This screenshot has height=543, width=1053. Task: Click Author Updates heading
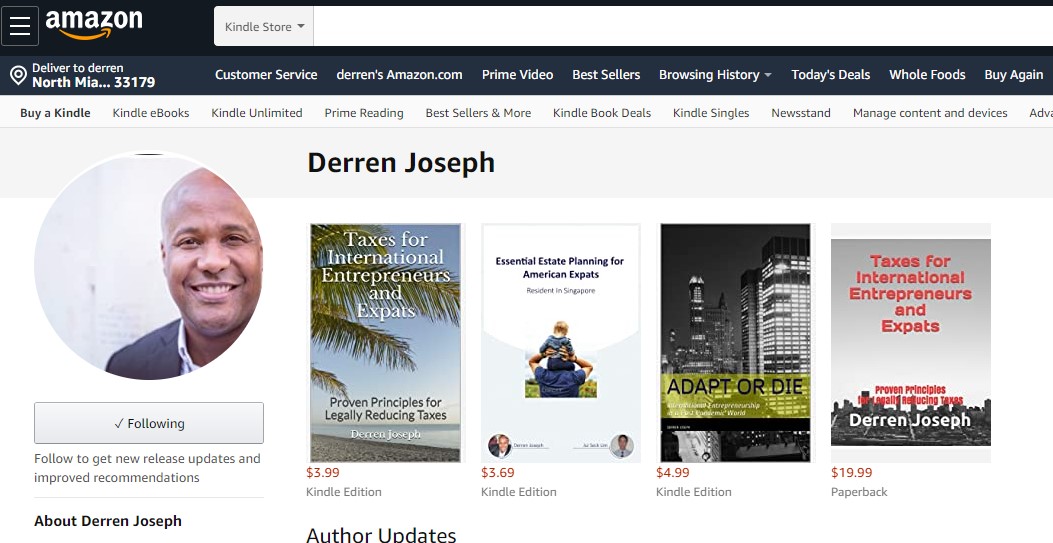[381, 534]
